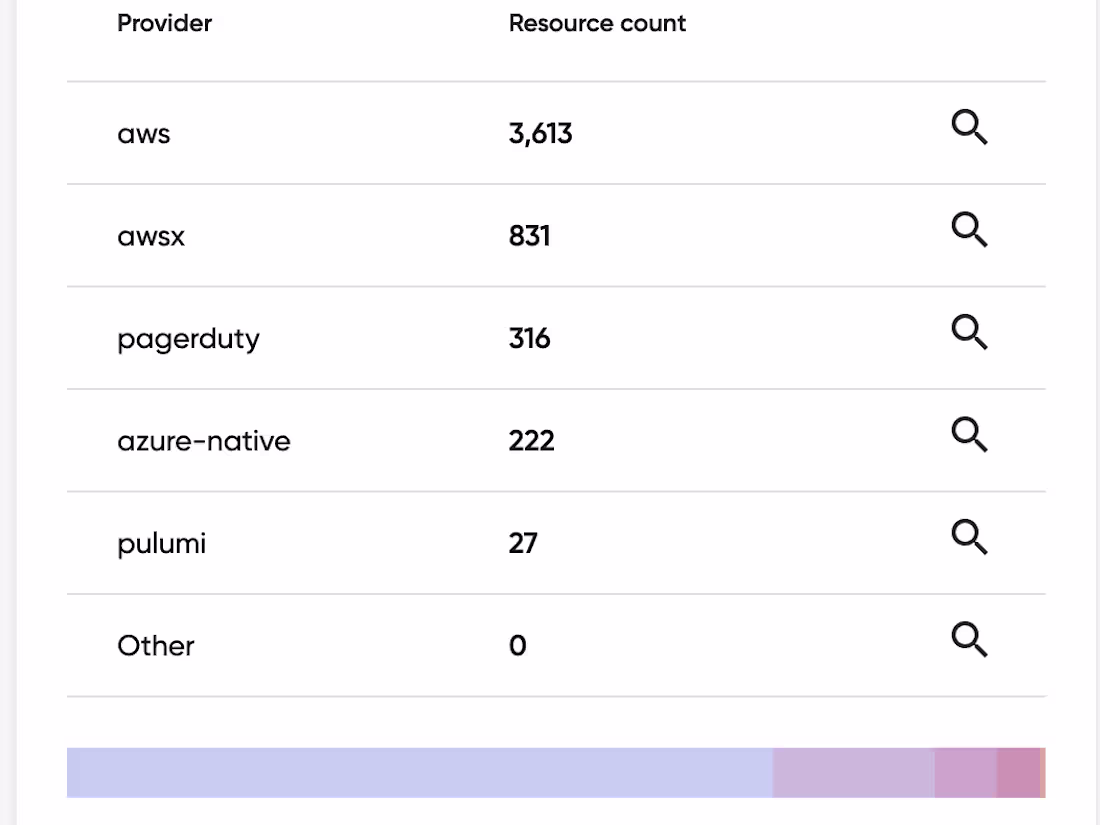Click the Other provider label
The image size is (1100, 825).
tap(156, 646)
